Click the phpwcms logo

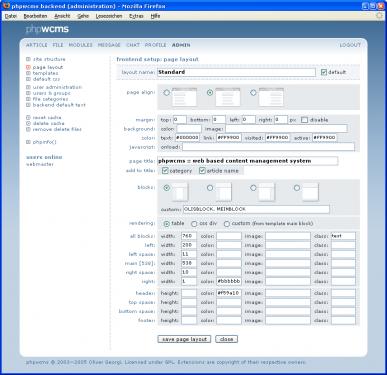point(47,29)
